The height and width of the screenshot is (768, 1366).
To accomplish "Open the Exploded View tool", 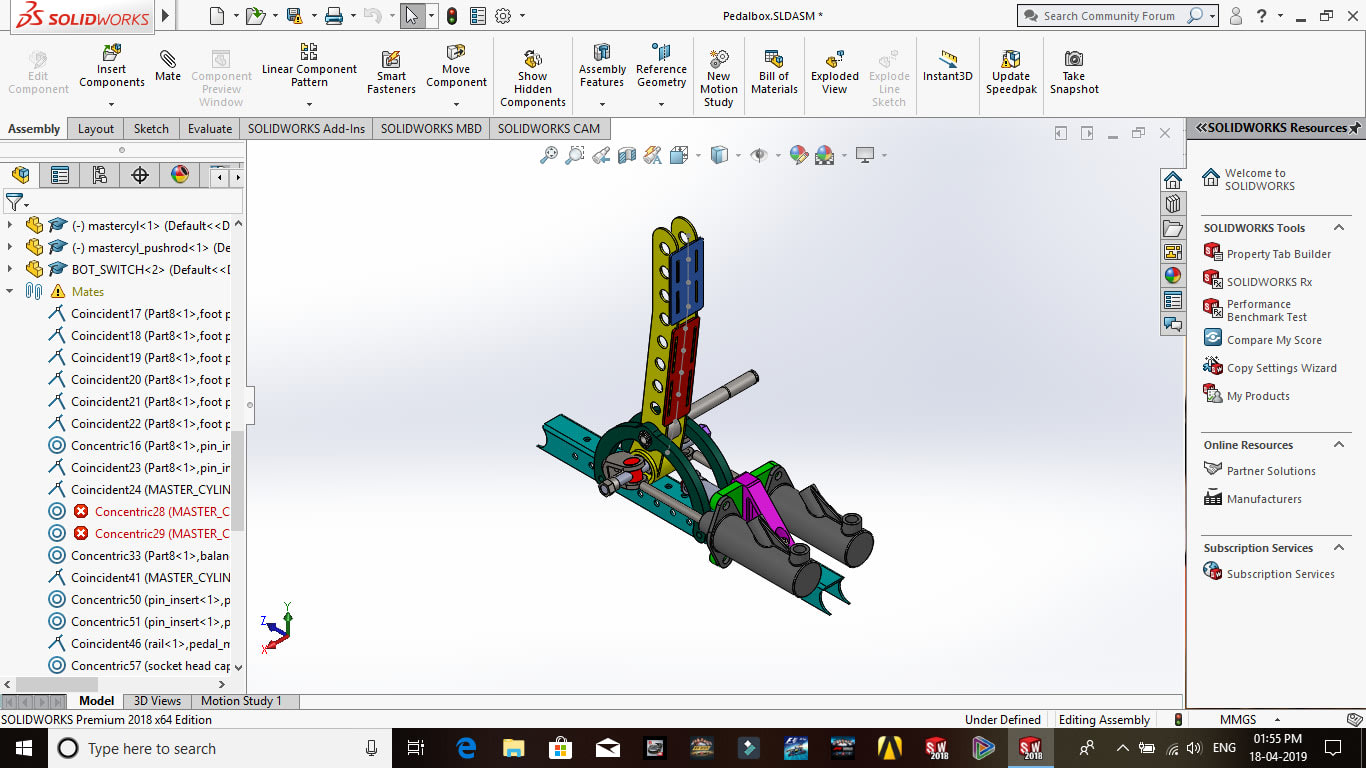I will click(835, 72).
